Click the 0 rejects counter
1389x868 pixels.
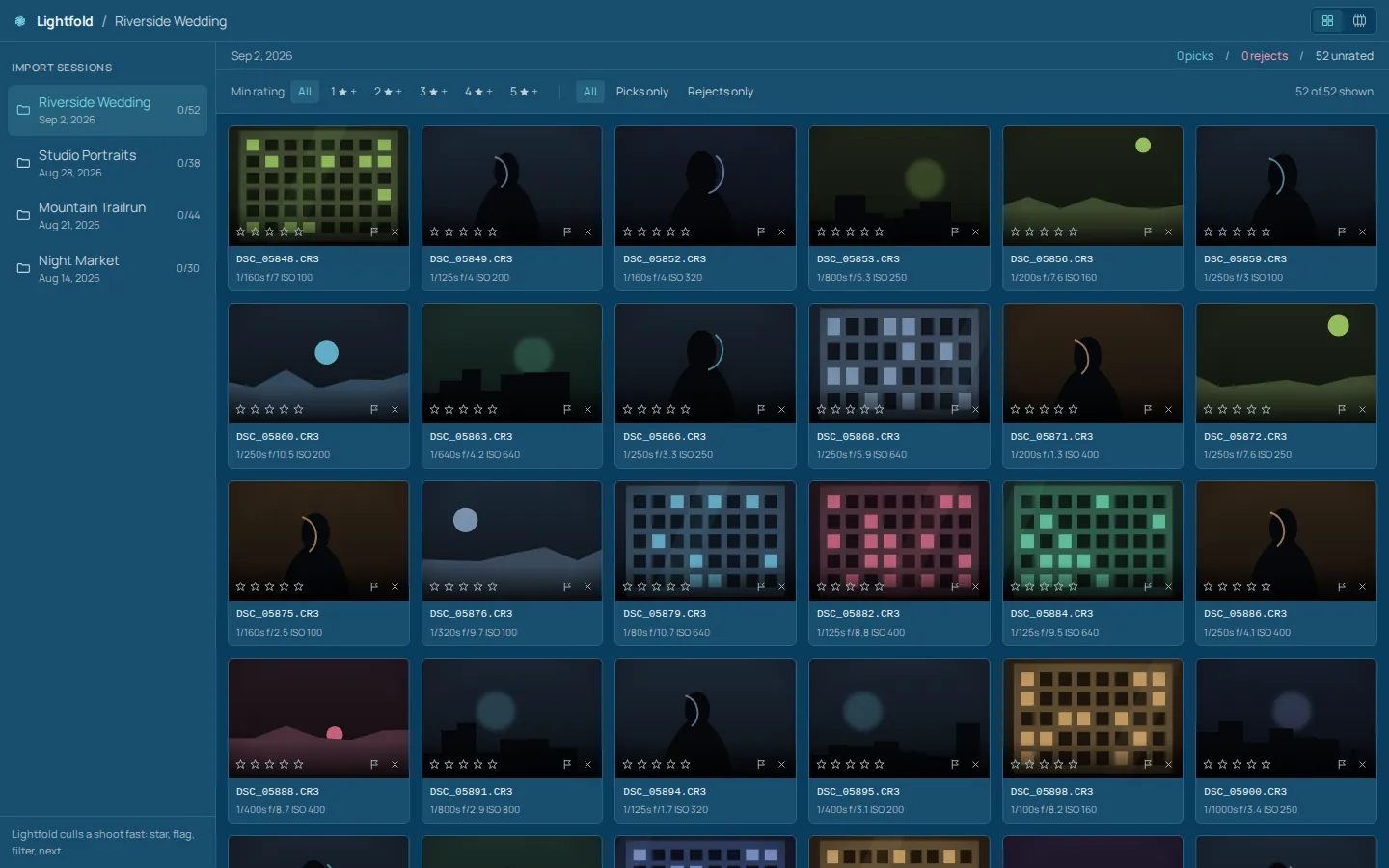pyautogui.click(x=1265, y=56)
